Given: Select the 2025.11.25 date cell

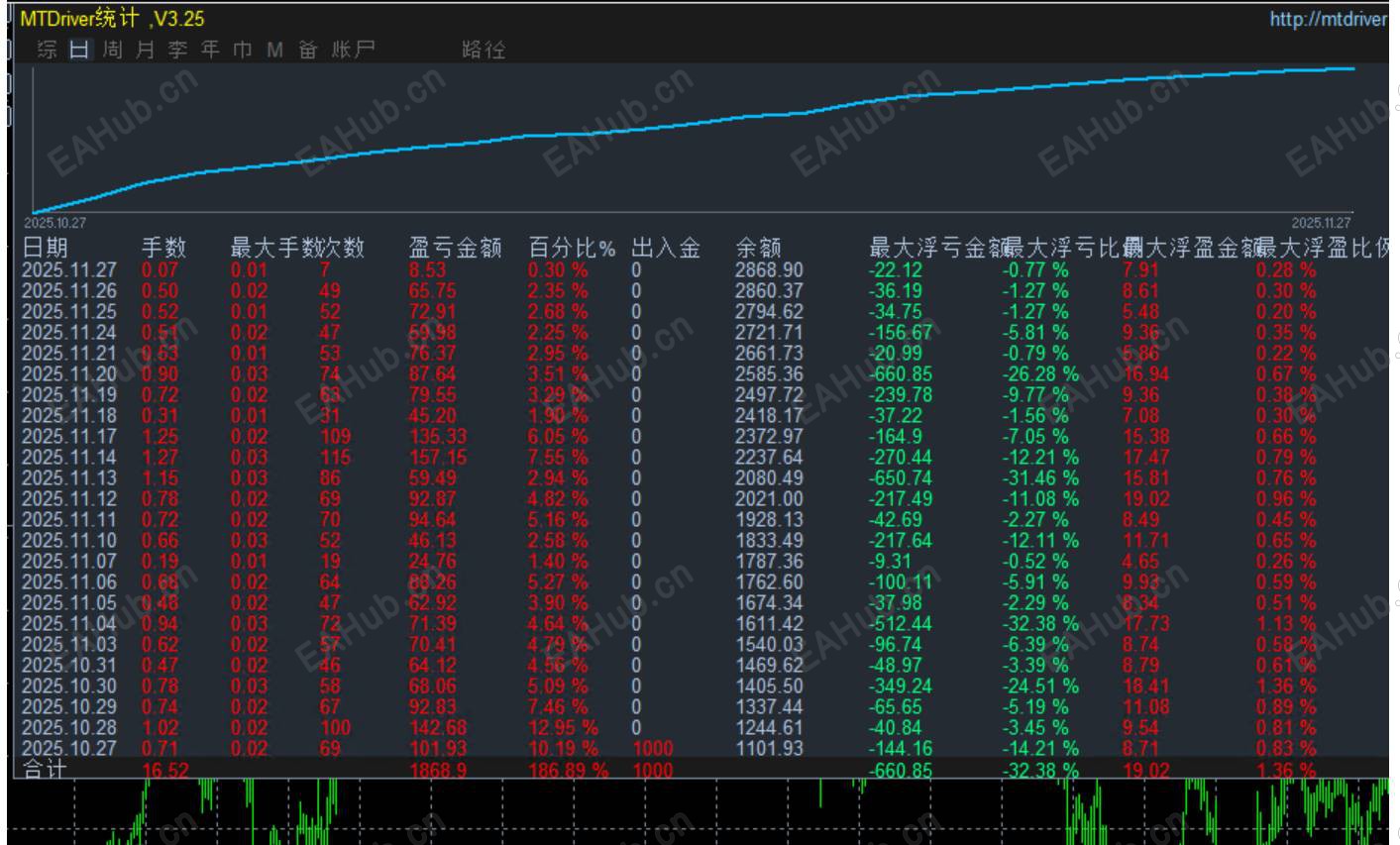Looking at the screenshot, I should tap(69, 312).
